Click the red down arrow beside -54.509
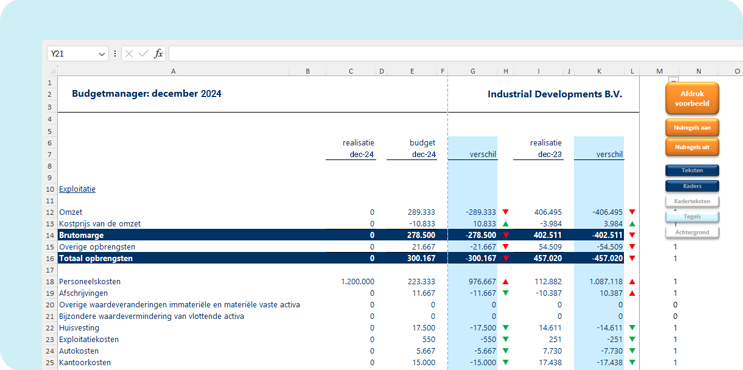Screen dimensions: 743x370 (x=632, y=246)
